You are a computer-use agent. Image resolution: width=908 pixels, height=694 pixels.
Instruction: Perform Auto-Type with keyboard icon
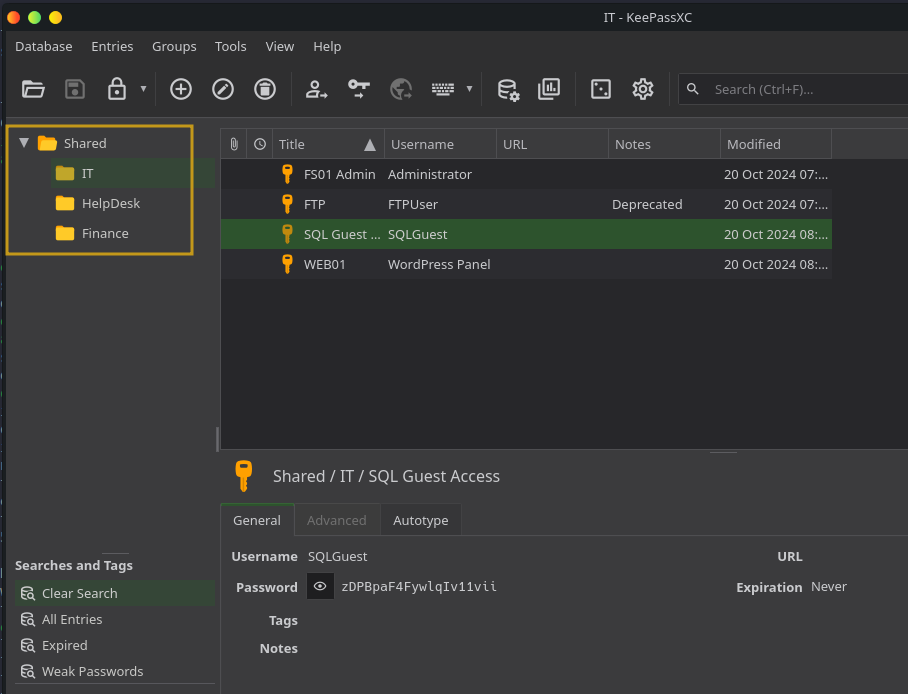pyautogui.click(x=442, y=89)
